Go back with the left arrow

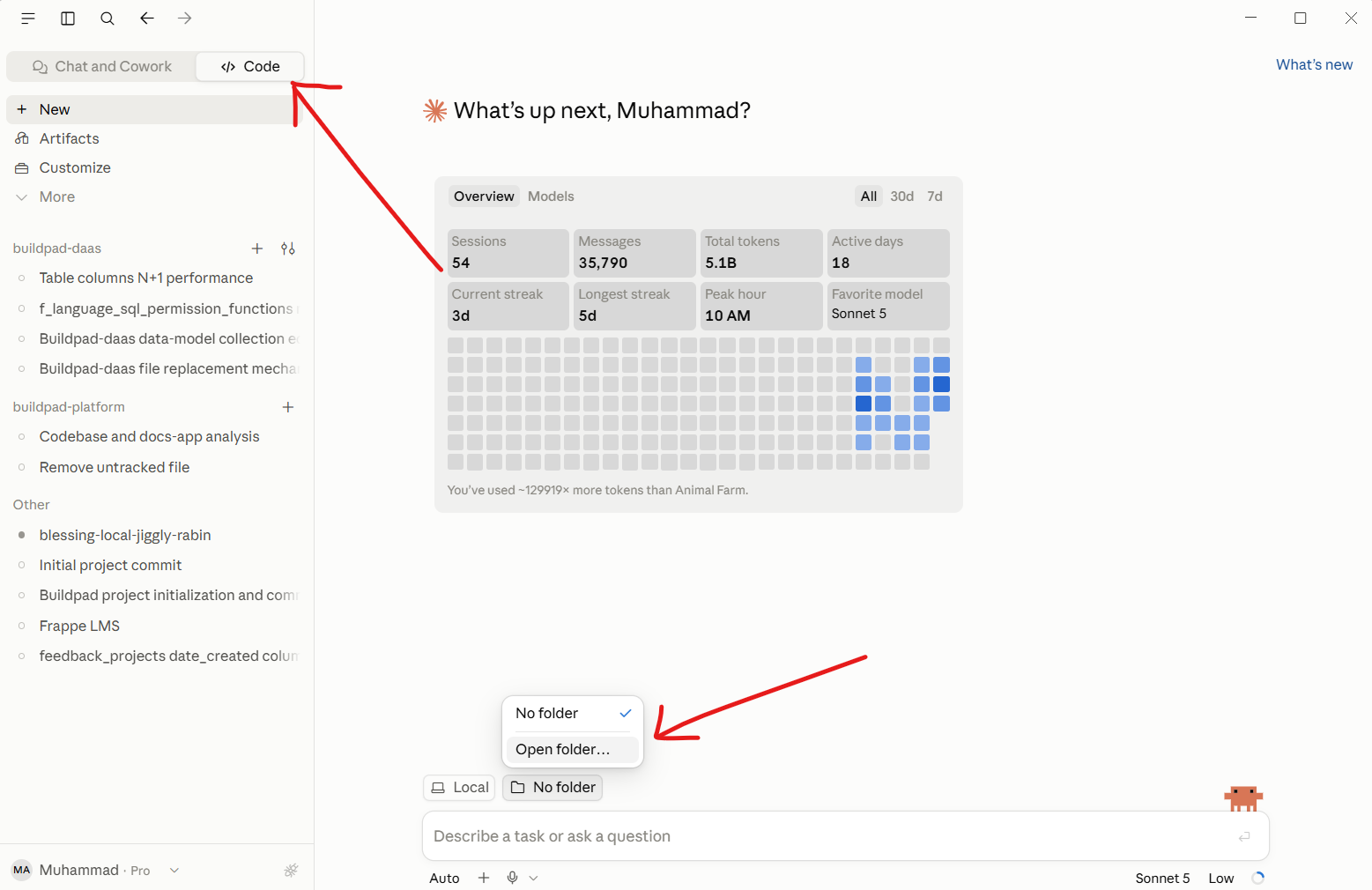coord(147,19)
